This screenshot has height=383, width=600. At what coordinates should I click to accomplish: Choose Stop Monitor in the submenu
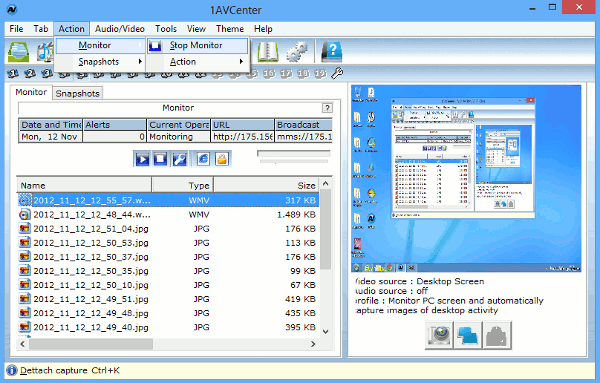click(197, 46)
